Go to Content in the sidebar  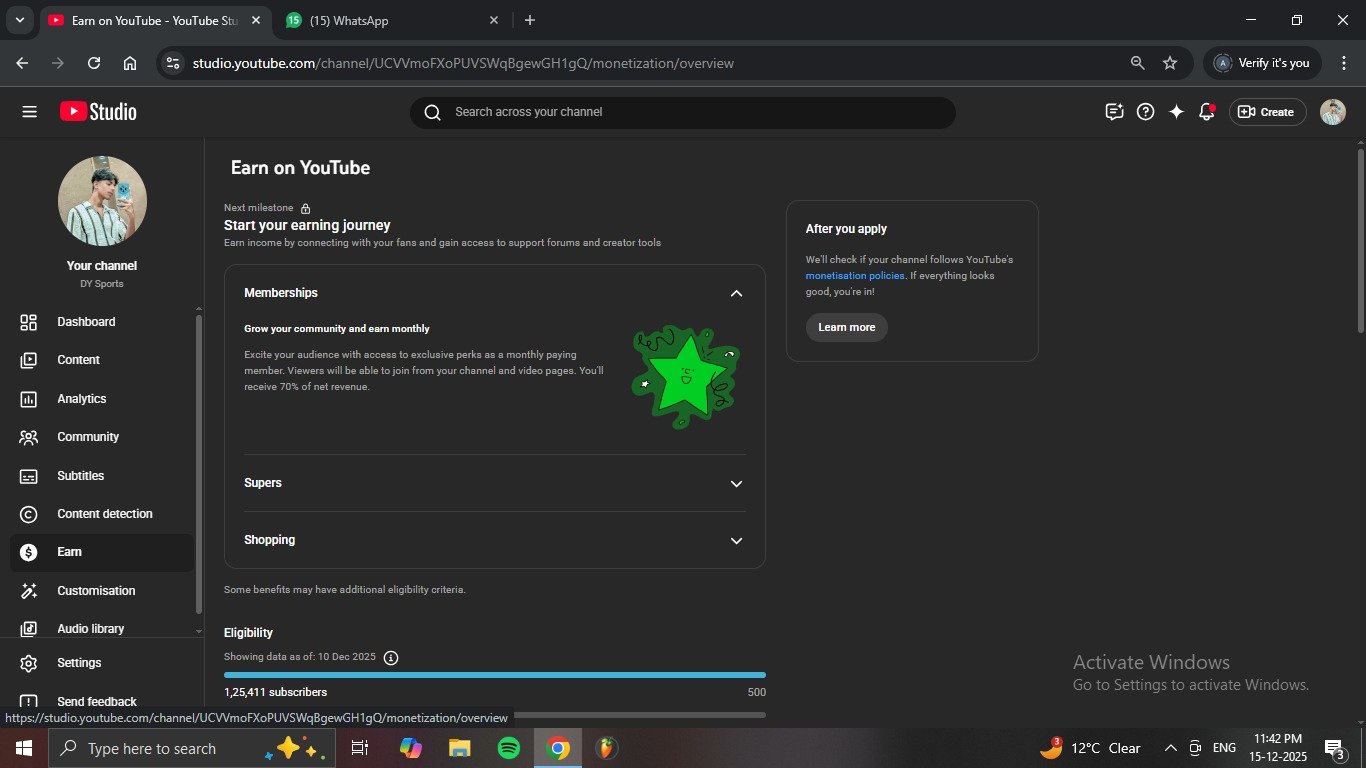[x=78, y=360]
